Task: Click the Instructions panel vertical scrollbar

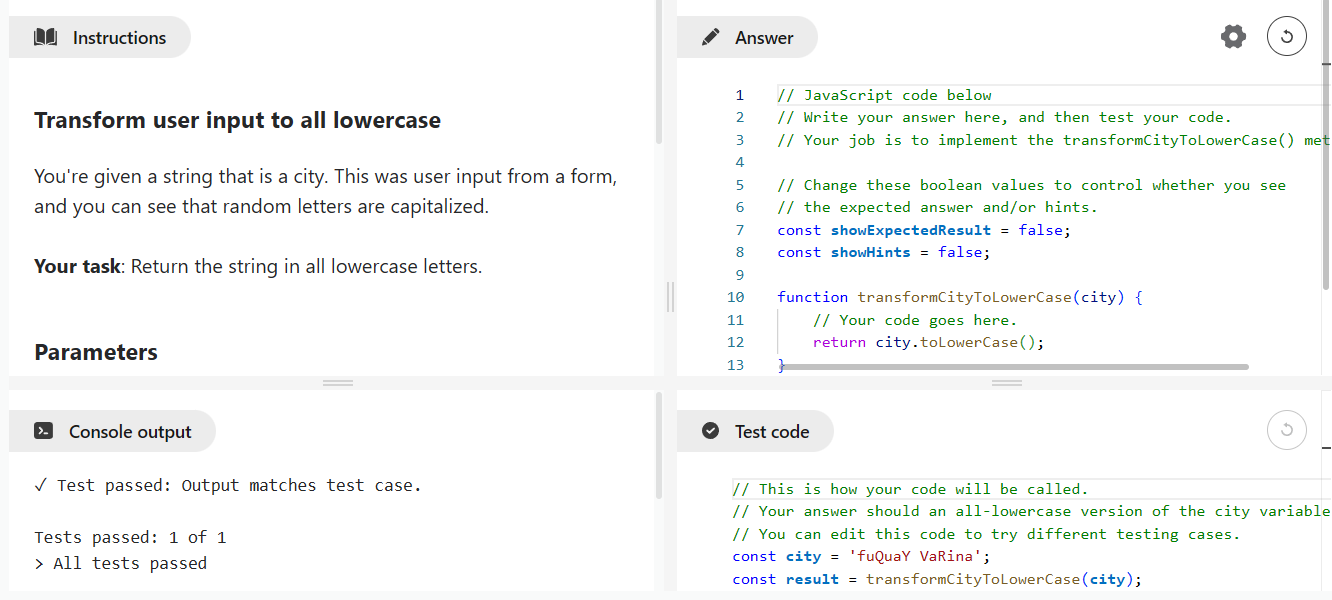Action: [x=659, y=70]
